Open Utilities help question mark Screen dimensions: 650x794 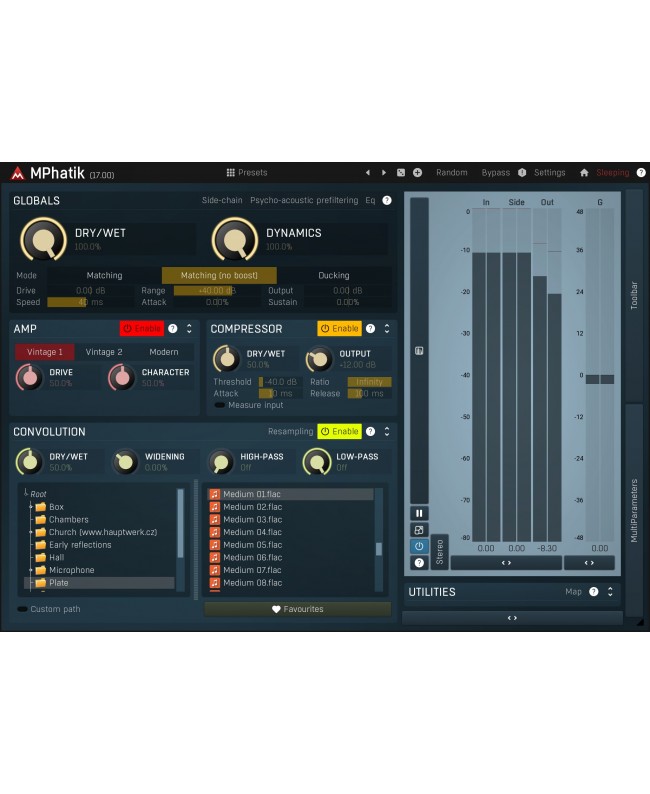pos(594,591)
